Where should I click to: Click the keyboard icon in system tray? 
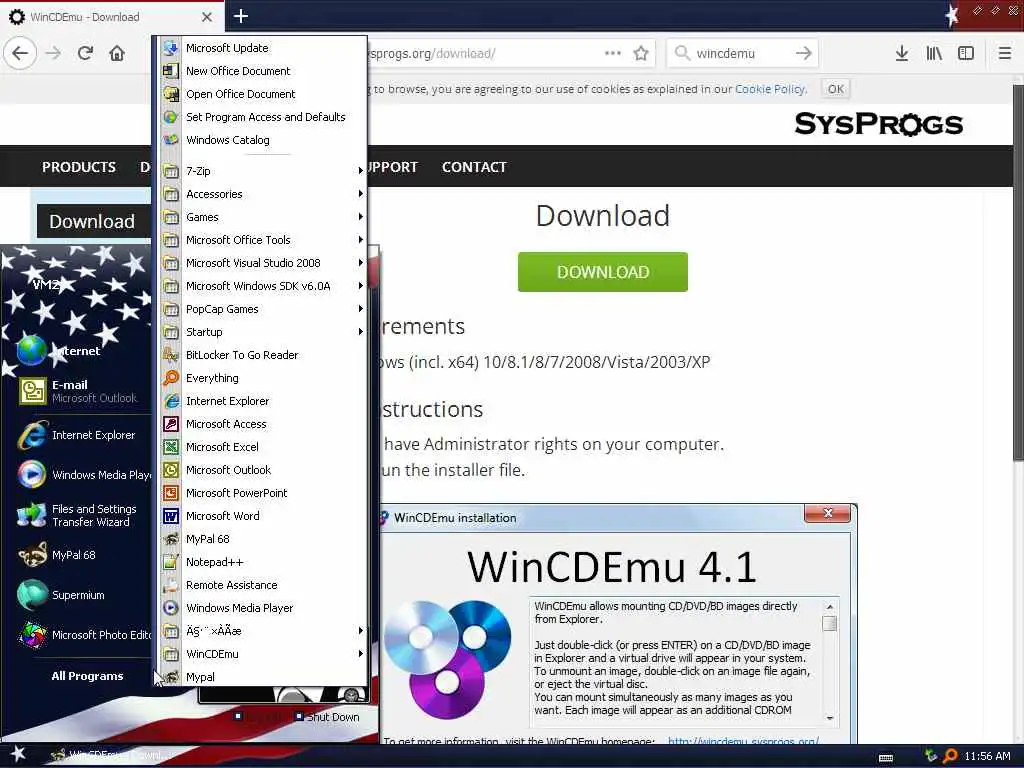886,758
